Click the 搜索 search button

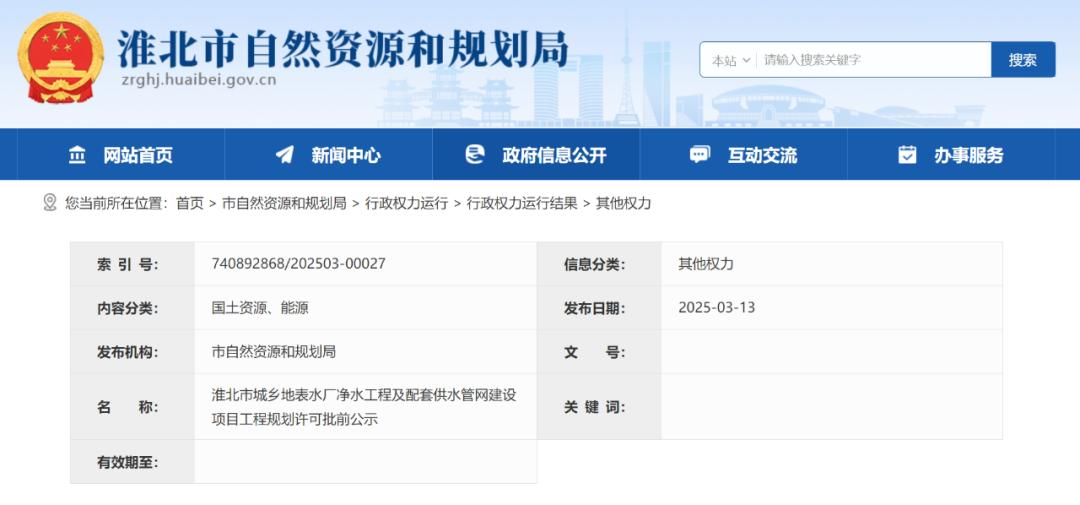[1023, 60]
